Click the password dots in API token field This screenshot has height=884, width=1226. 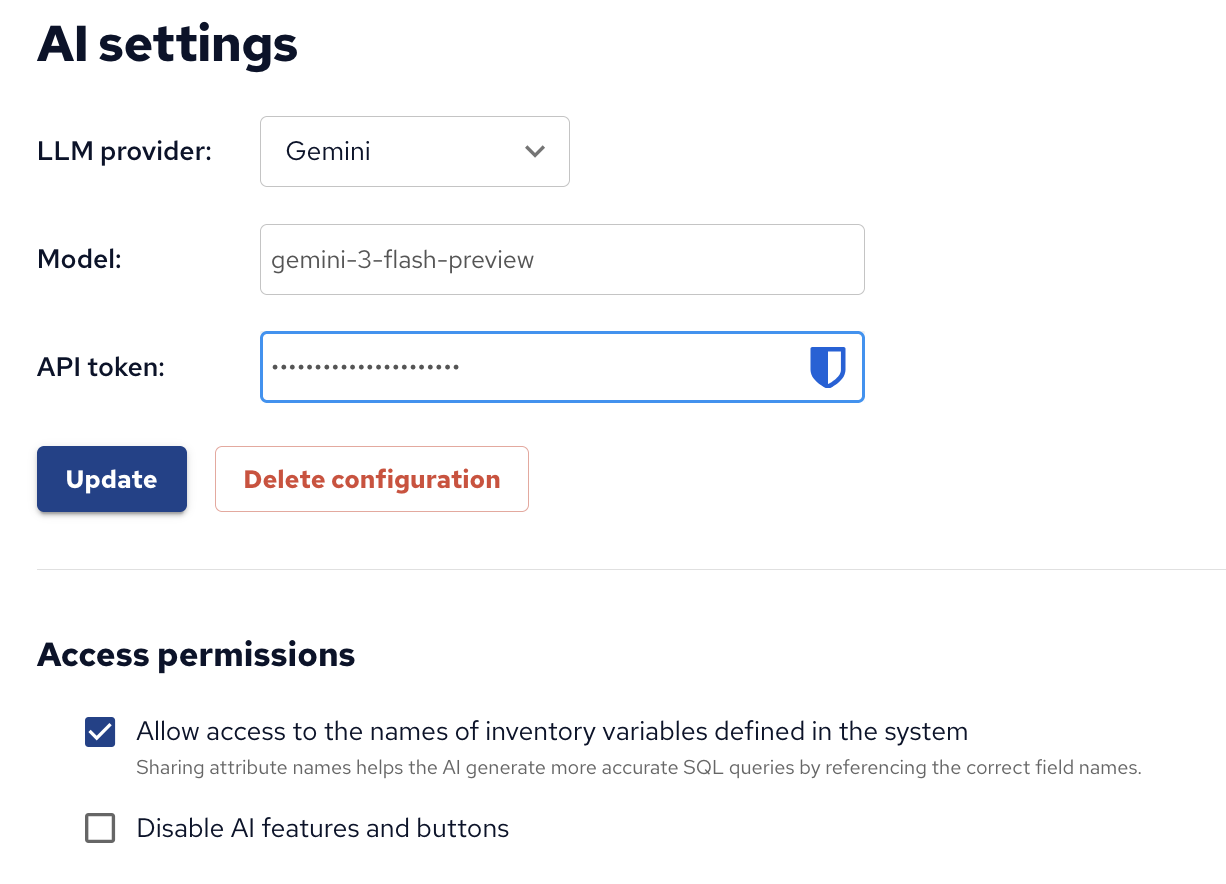pyautogui.click(x=365, y=367)
